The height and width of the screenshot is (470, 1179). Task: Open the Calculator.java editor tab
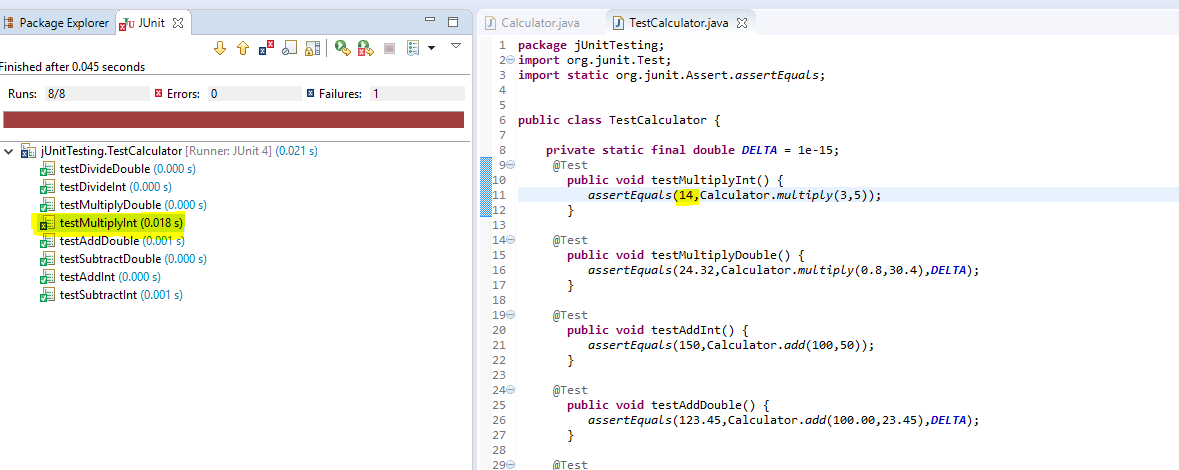pos(532,23)
